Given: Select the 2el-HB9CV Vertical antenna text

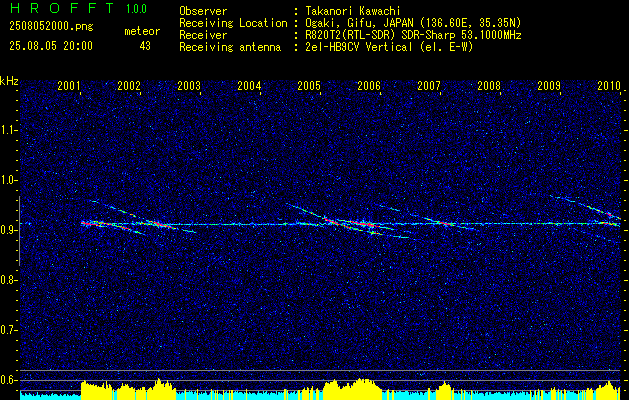Looking at the screenshot, I should point(389,47).
